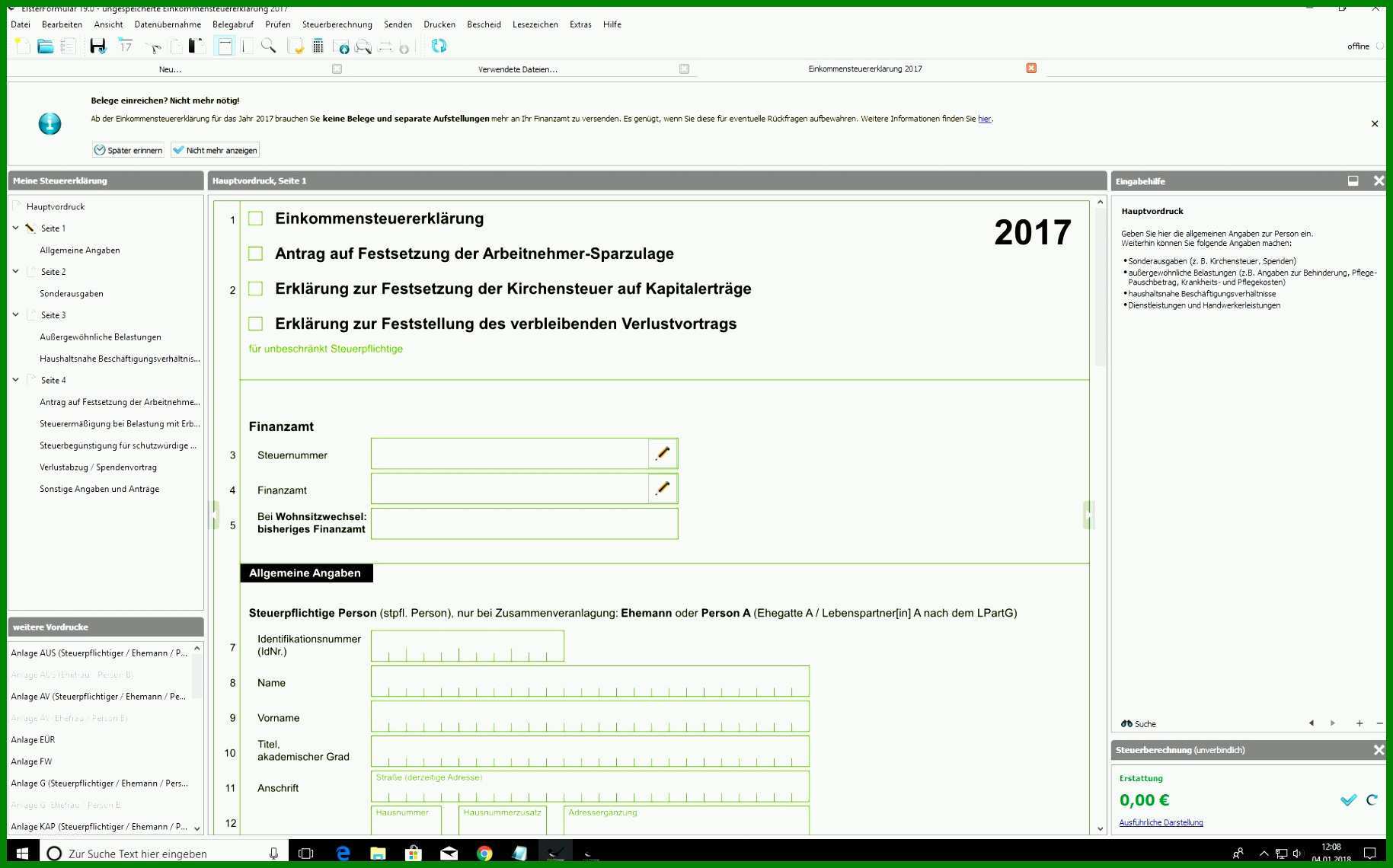
Task: Open Windows Start menu
Action: click(x=22, y=854)
